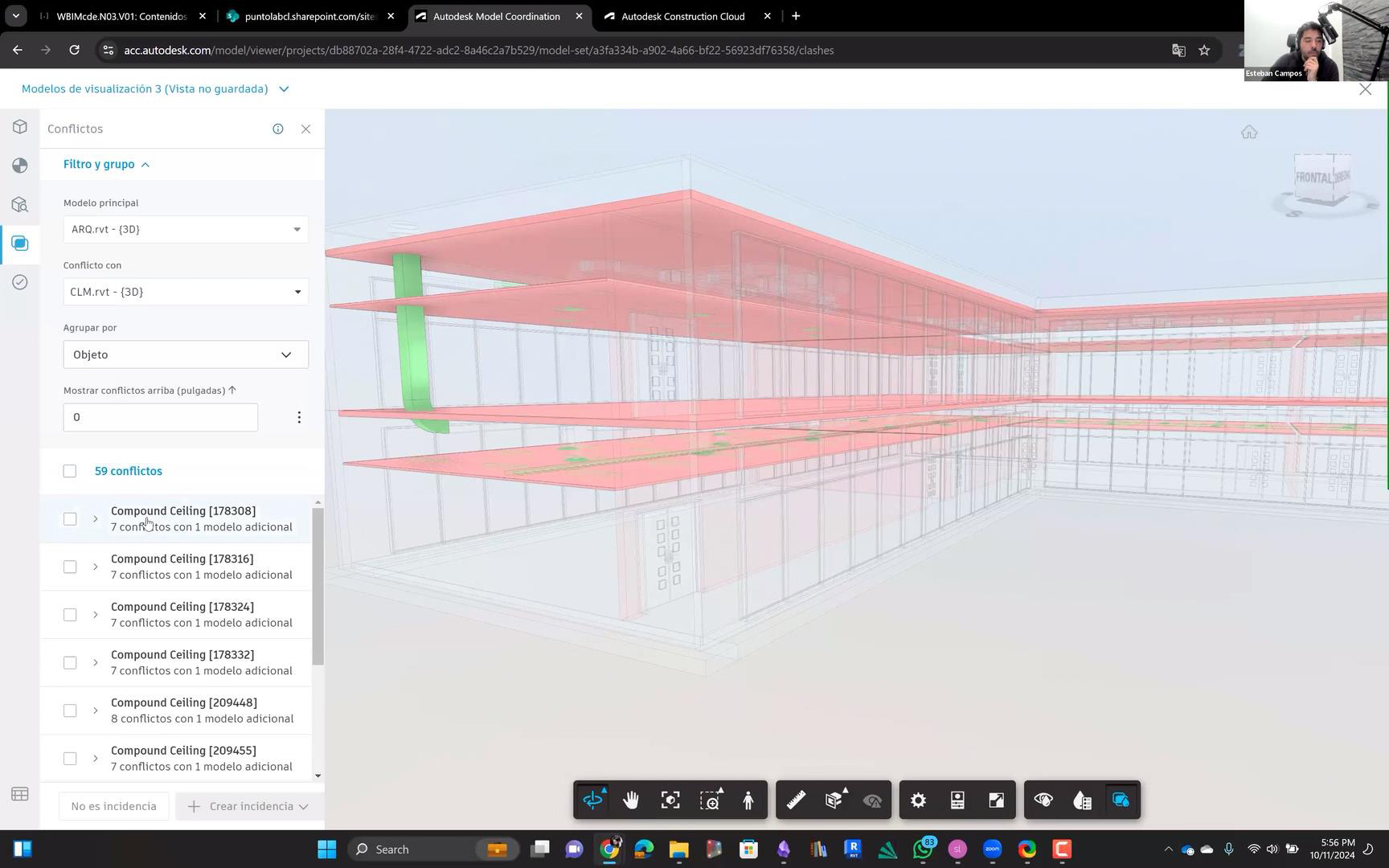Image resolution: width=1389 pixels, height=868 pixels.
Task: Open the Modelo principal ARQ.rvt dropdown
Action: [186, 230]
